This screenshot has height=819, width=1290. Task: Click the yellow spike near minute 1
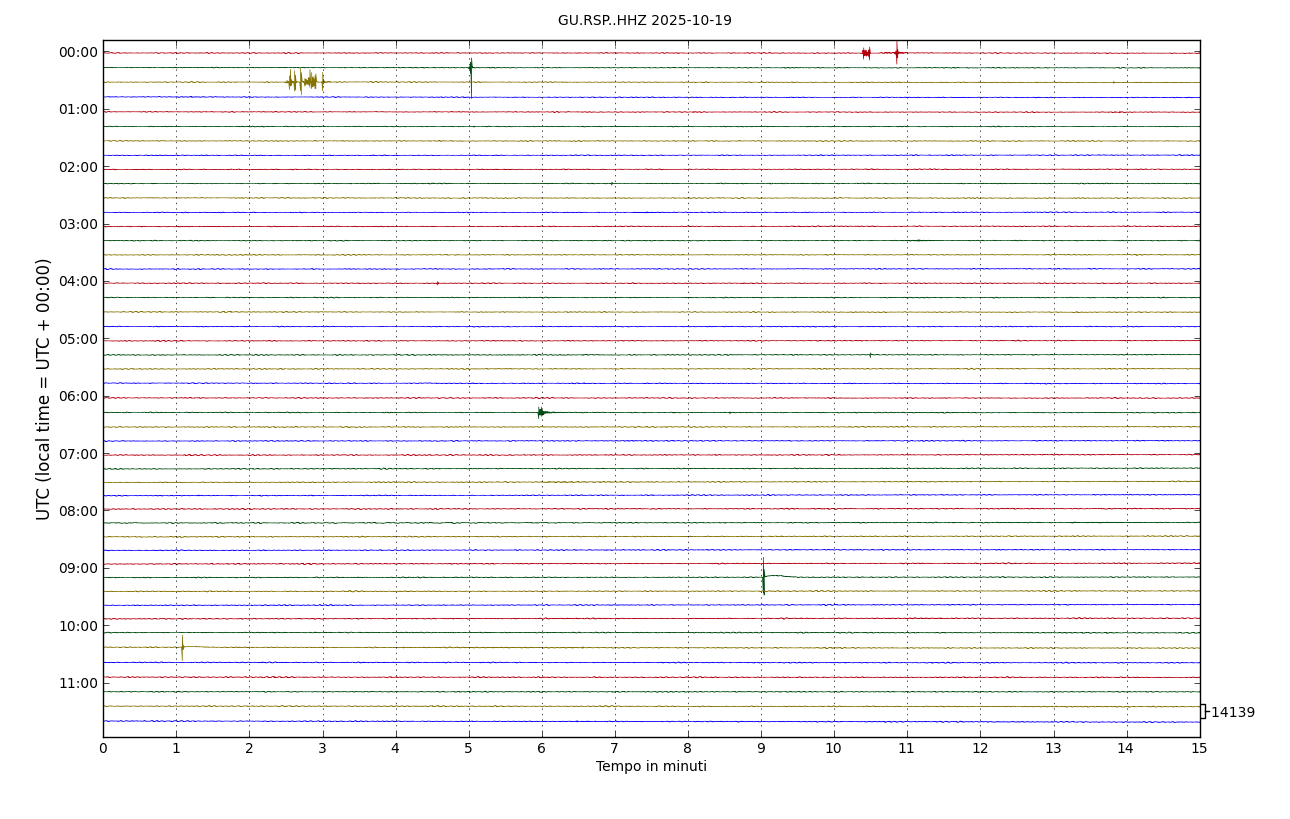pos(182,647)
